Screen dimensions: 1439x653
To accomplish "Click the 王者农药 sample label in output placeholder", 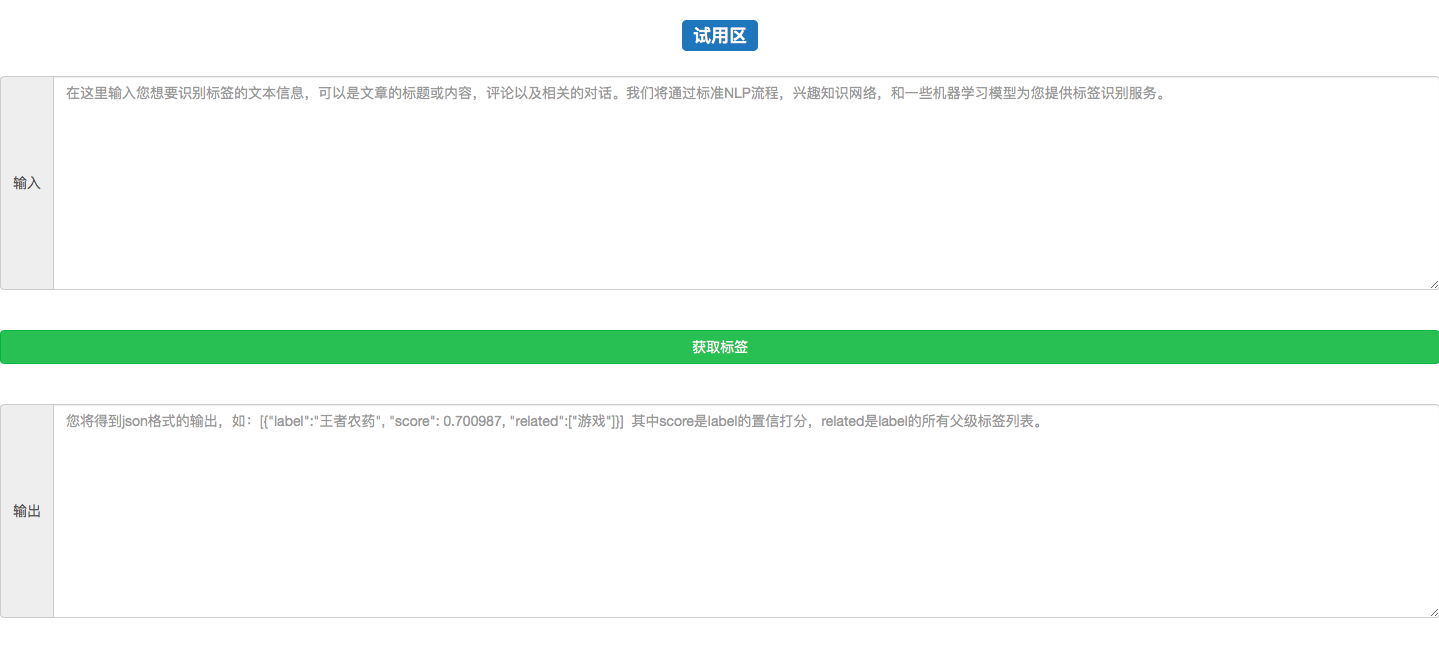I will click(347, 422).
